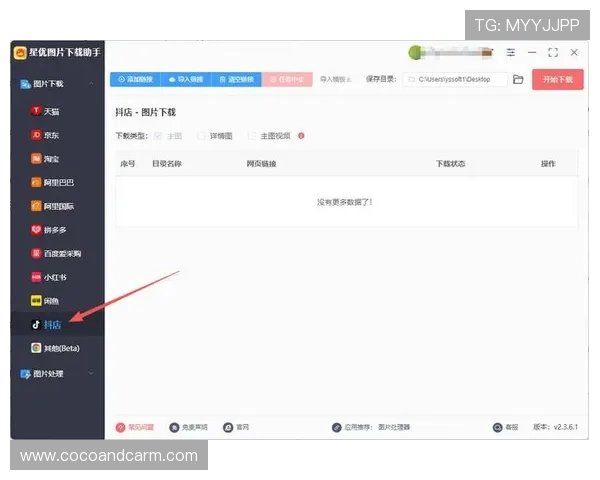The image size is (600, 480).
Task: Start the download with 开始下载
Action: (x=558, y=79)
